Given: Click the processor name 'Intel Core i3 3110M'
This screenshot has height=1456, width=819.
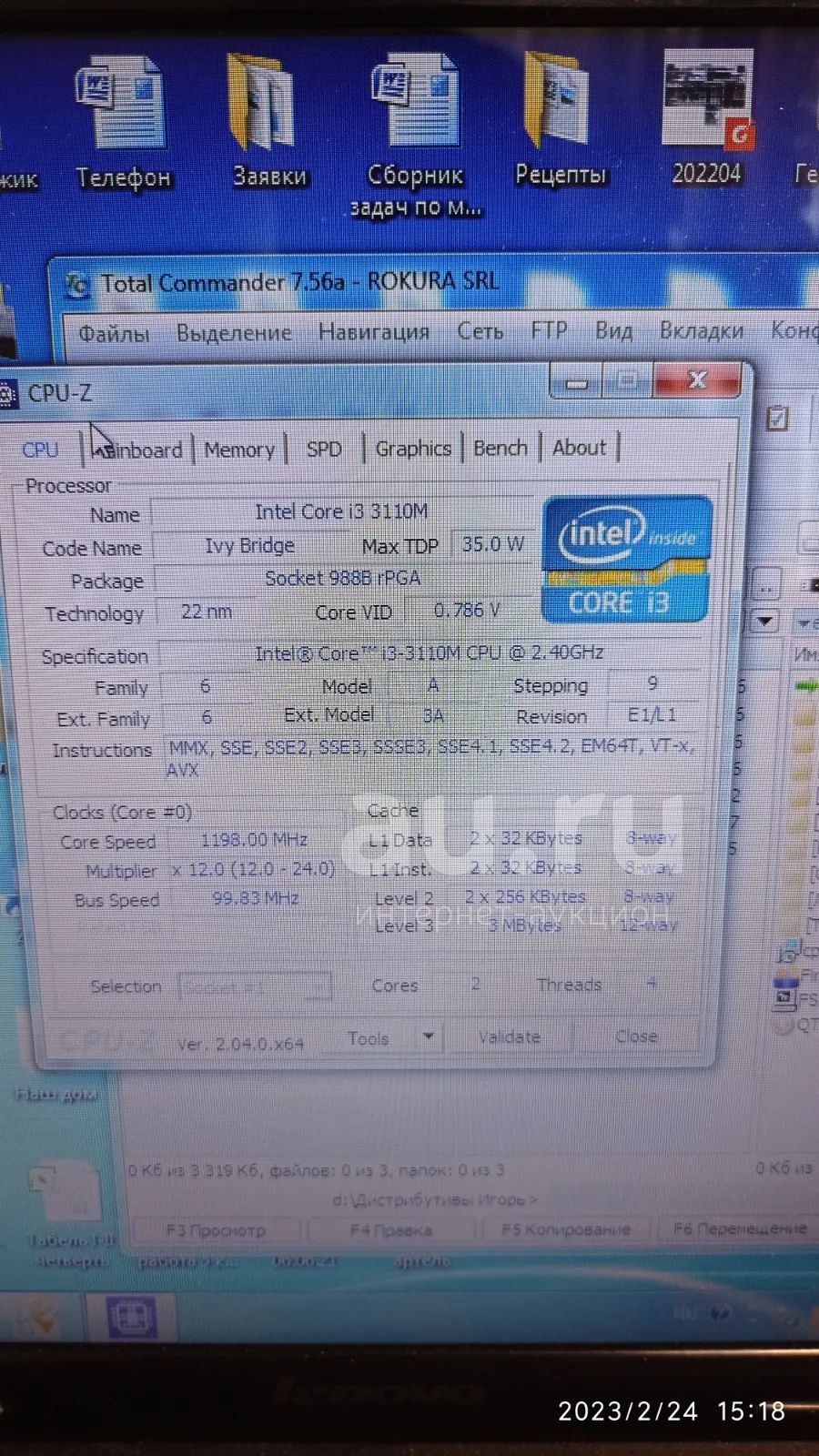Looking at the screenshot, I should [x=341, y=511].
